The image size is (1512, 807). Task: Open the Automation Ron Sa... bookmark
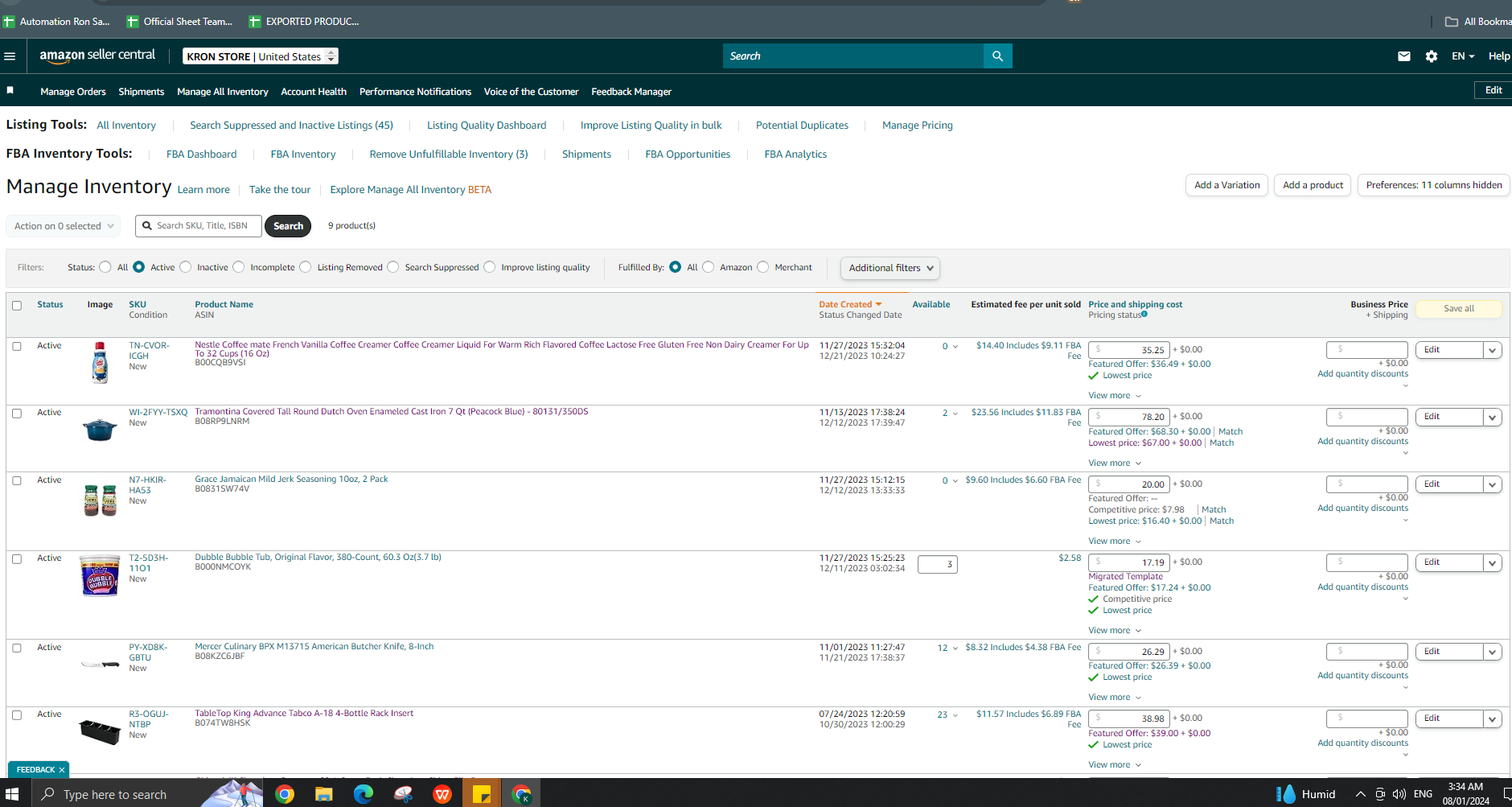point(56,22)
